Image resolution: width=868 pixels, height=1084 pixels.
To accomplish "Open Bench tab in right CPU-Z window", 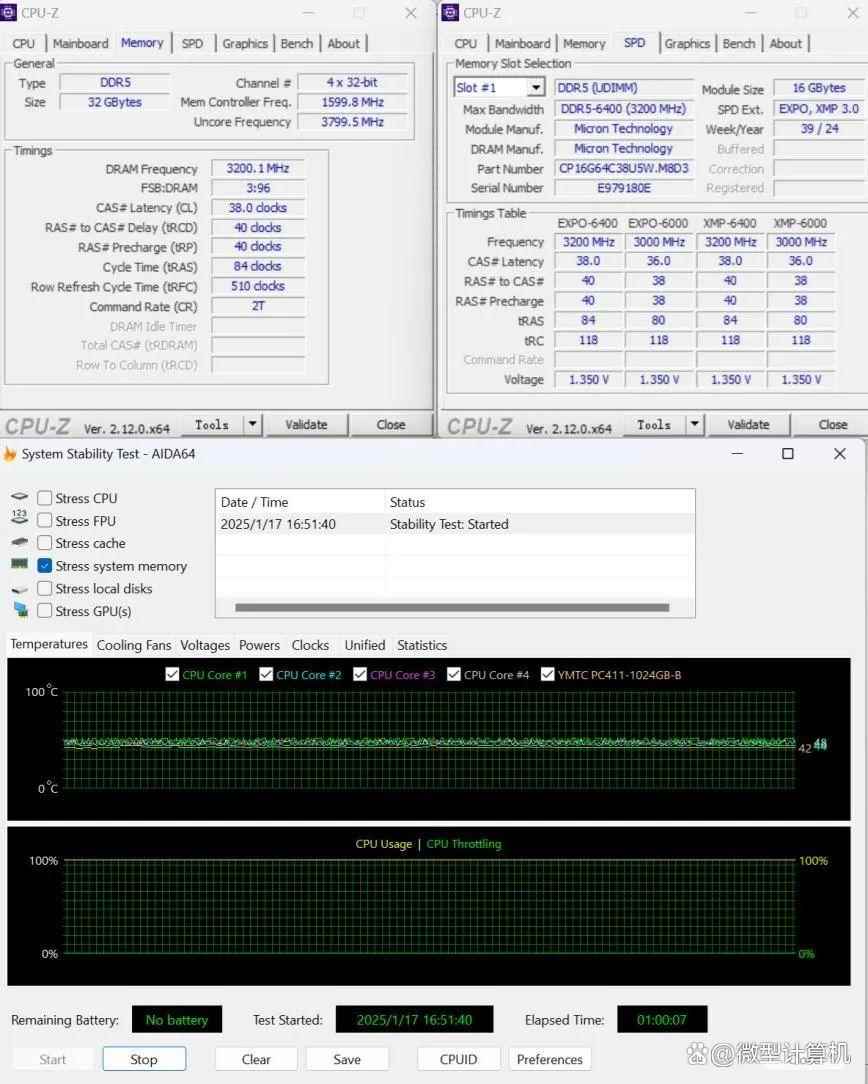I will [739, 43].
